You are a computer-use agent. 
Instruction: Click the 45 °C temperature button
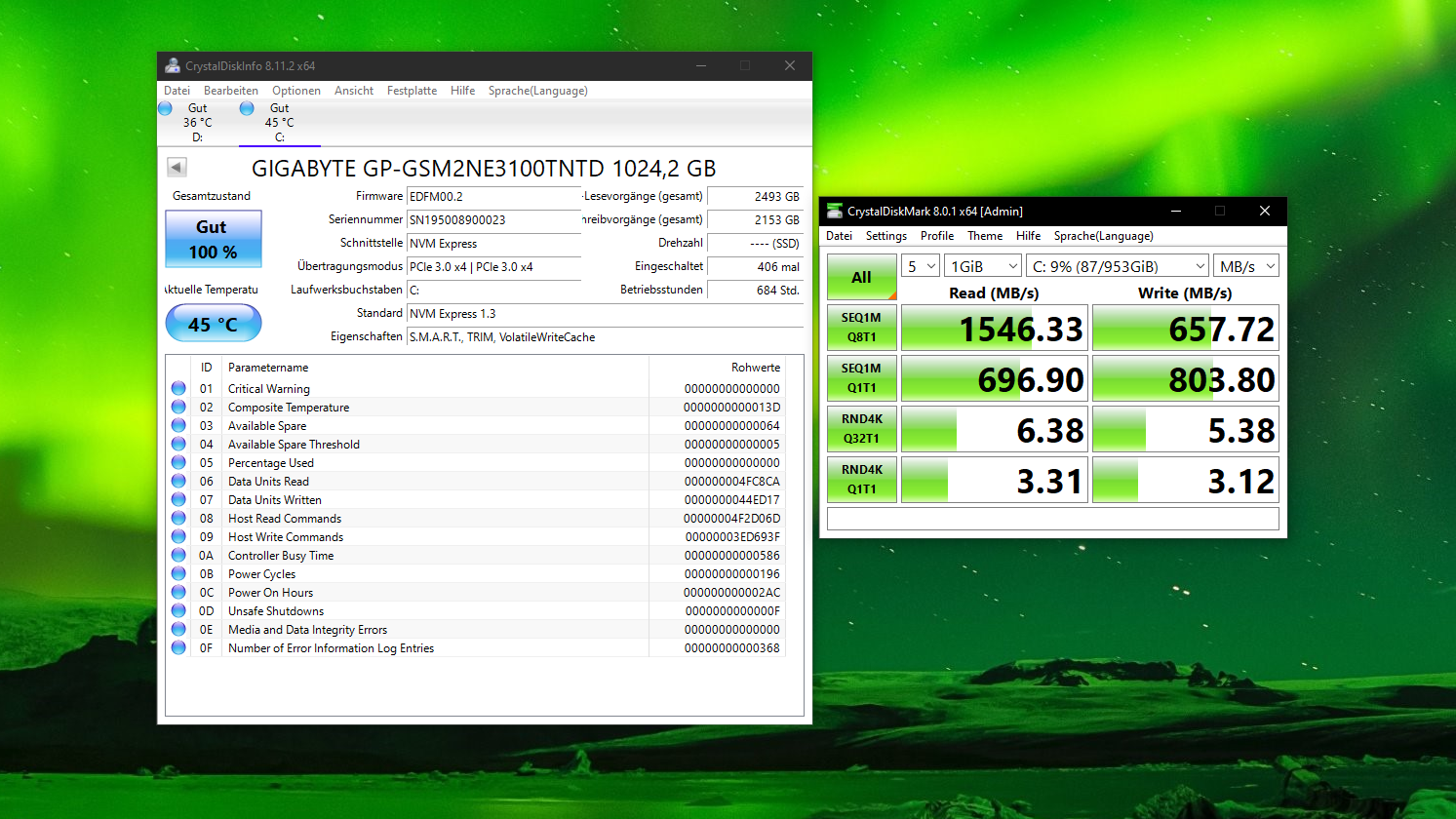click(214, 324)
